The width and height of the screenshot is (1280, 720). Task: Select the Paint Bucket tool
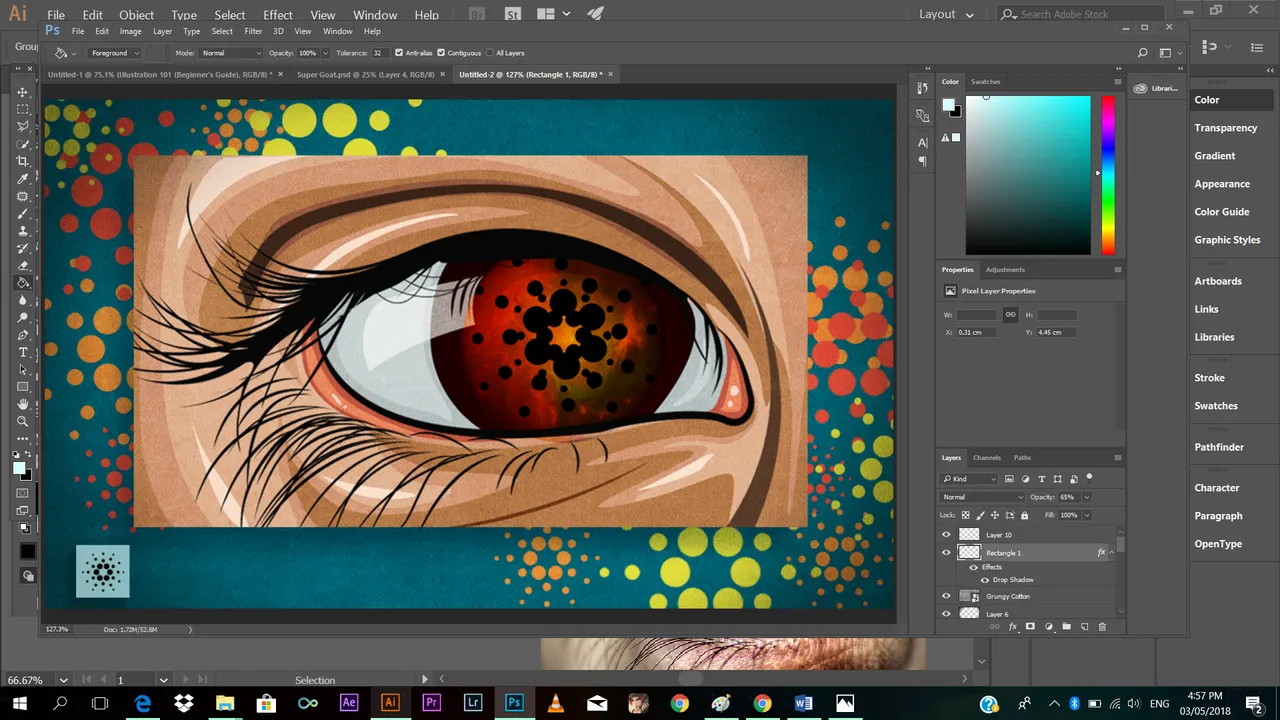tap(22, 282)
